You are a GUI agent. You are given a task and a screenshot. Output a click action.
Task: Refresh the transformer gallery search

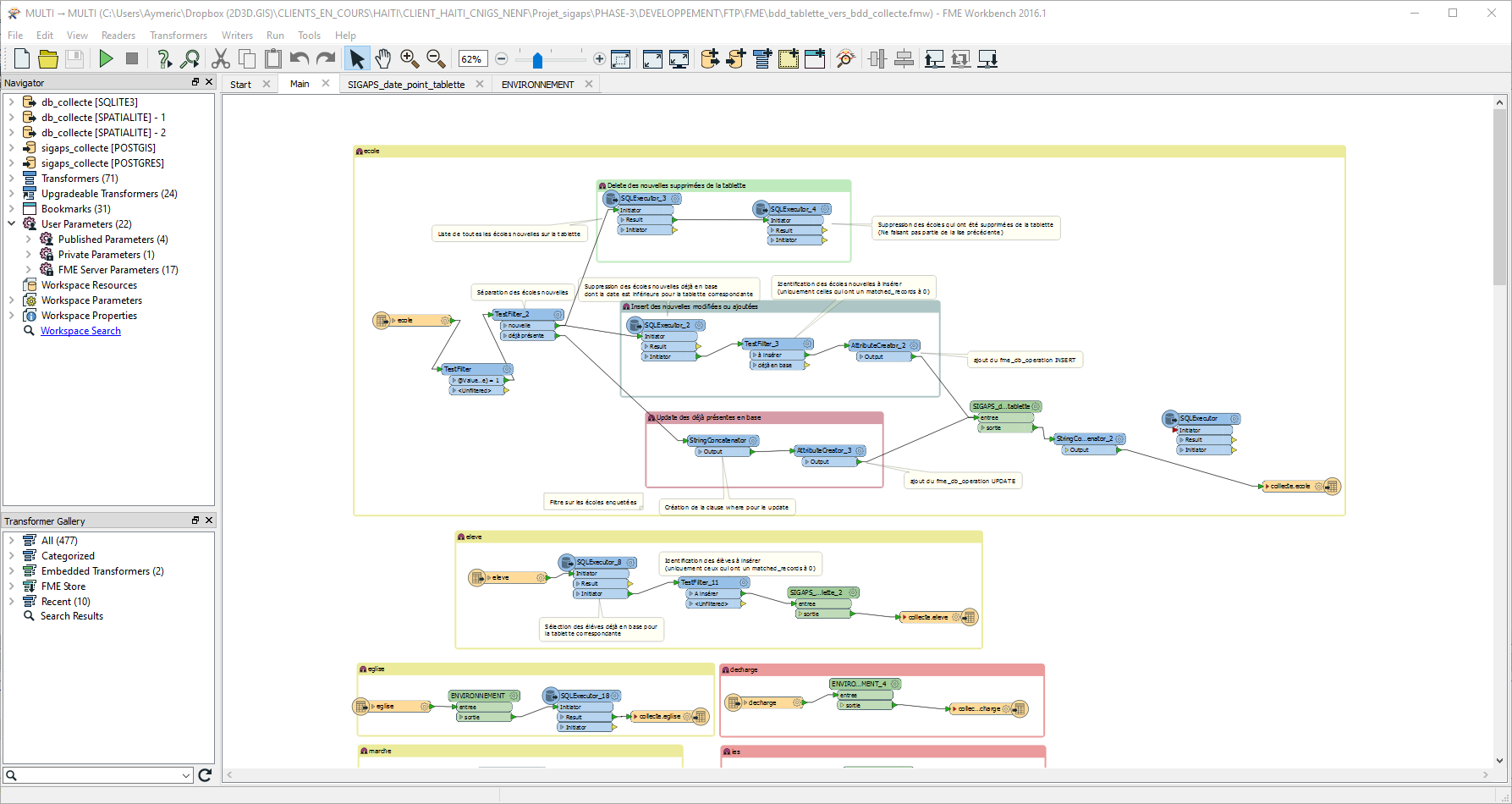[x=205, y=775]
